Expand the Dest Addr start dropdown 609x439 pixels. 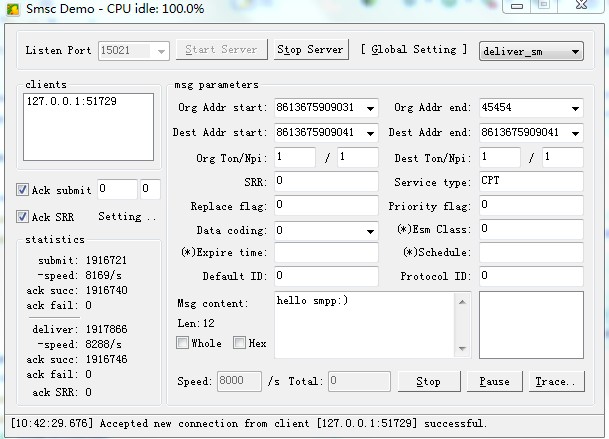pyautogui.click(x=370, y=133)
